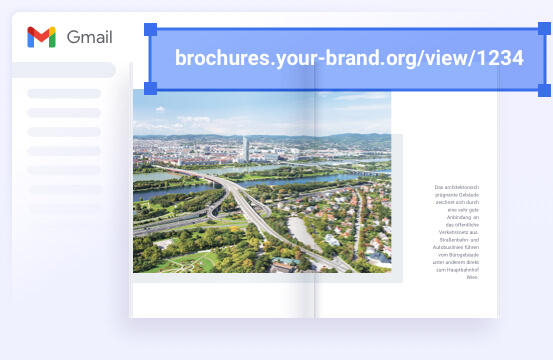Select the brochures.your-brand.org/view/1234 URL text
Screen dimensions: 553x360
pos(349,58)
